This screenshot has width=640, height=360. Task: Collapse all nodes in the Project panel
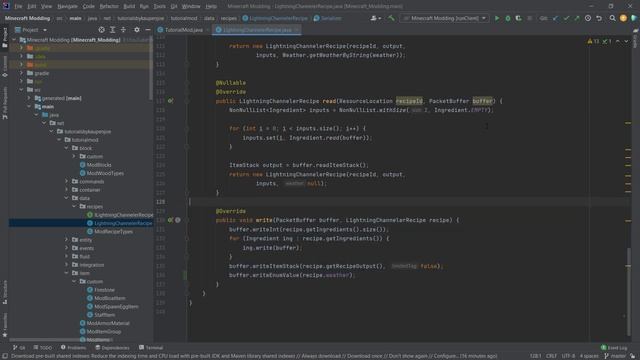tap(123, 30)
